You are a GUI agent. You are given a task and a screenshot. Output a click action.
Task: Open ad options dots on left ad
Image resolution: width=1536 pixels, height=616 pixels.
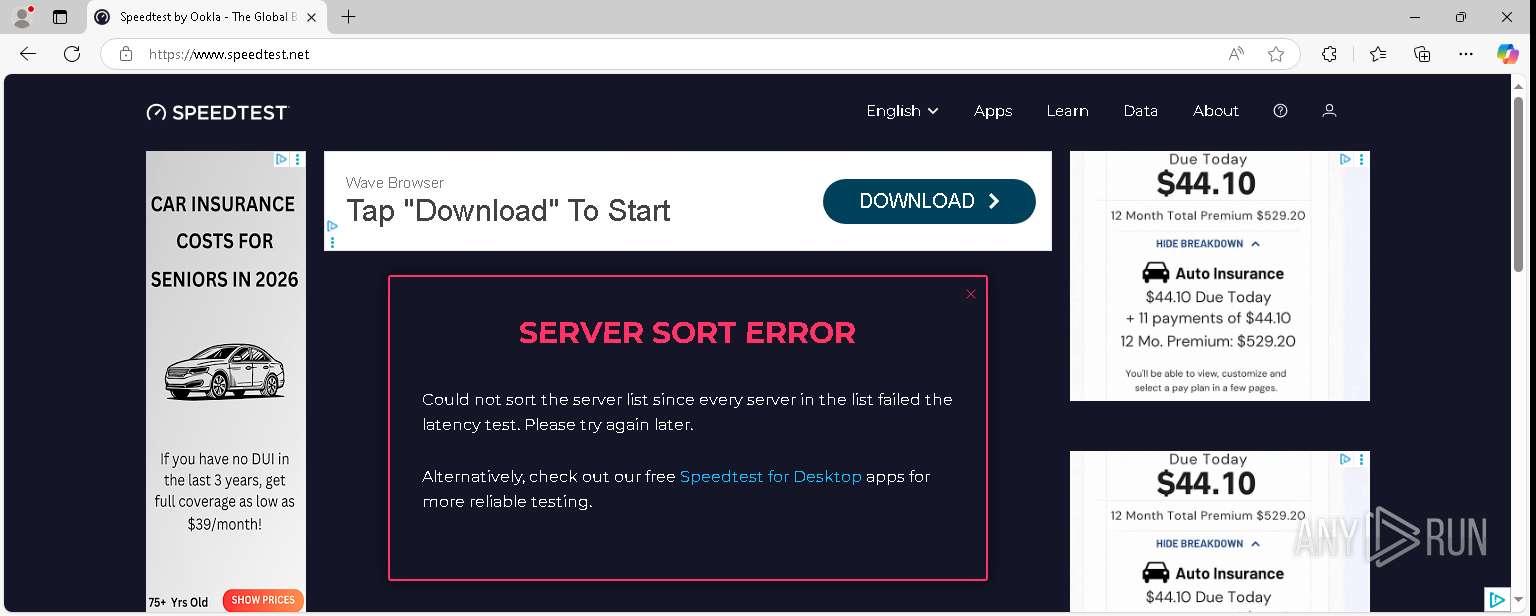[298, 159]
